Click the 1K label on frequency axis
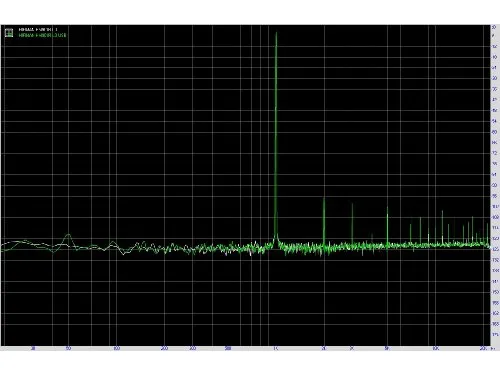 tap(276, 349)
